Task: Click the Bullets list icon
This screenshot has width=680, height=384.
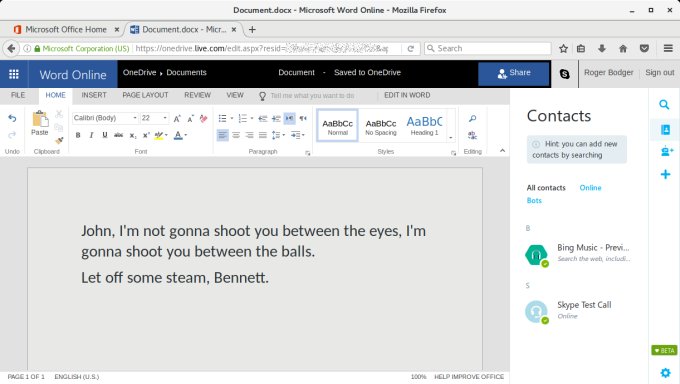Action: point(222,118)
